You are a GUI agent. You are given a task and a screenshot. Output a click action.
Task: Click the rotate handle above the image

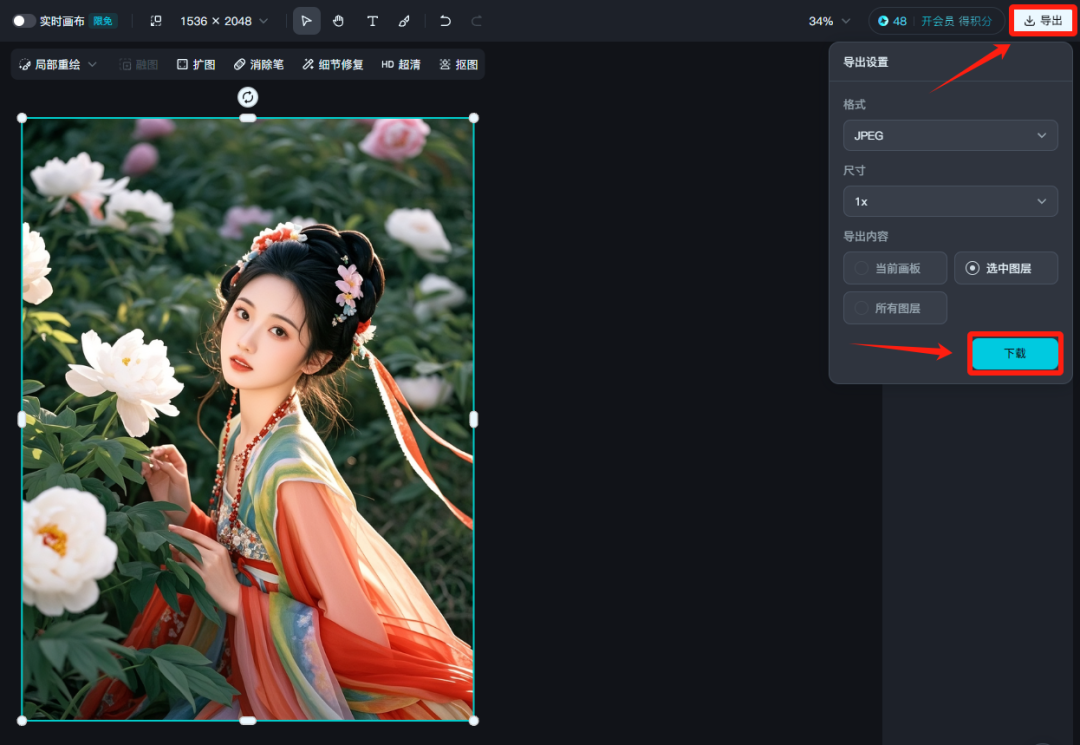pos(248,97)
